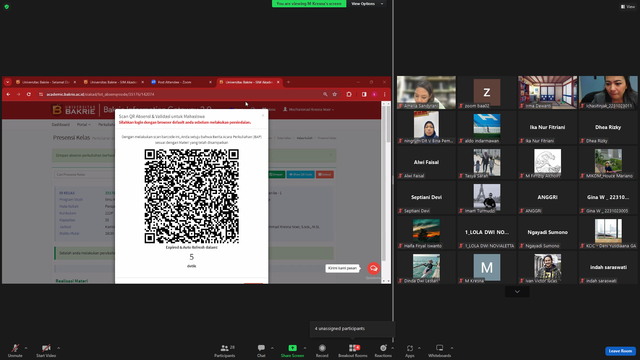Go back in the shared browser
The image size is (640, 360).
[9, 94]
